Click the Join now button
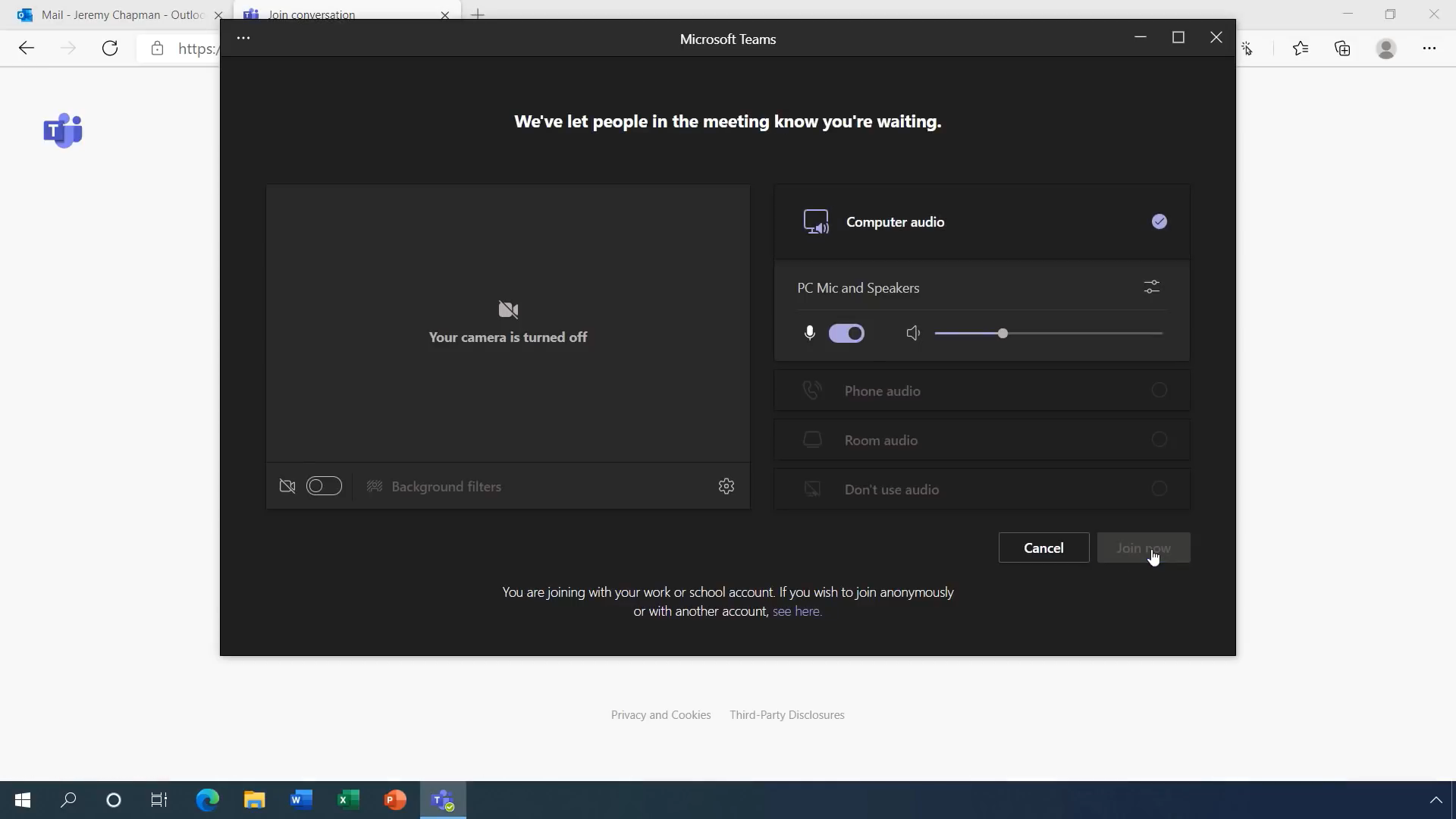The width and height of the screenshot is (1456, 819). point(1144,548)
